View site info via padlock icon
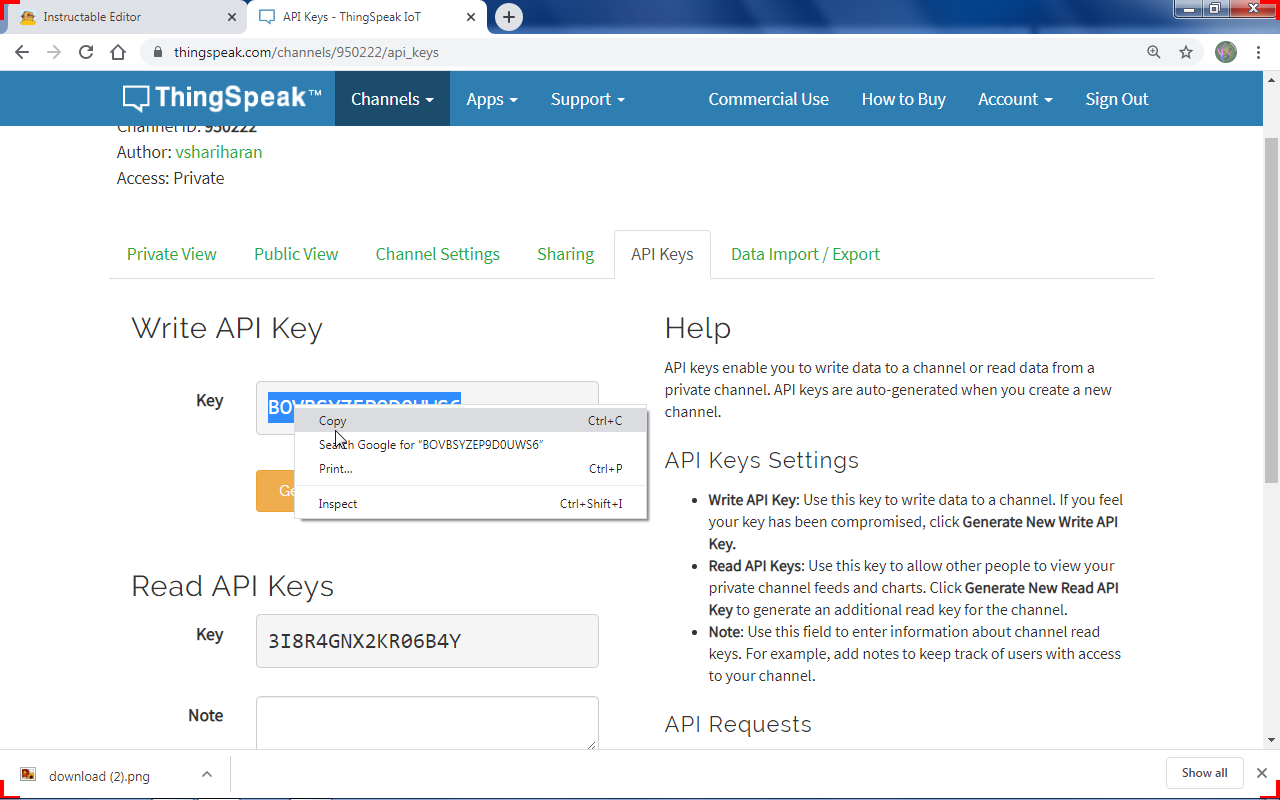Screen dimensions: 1280x800 158,52
